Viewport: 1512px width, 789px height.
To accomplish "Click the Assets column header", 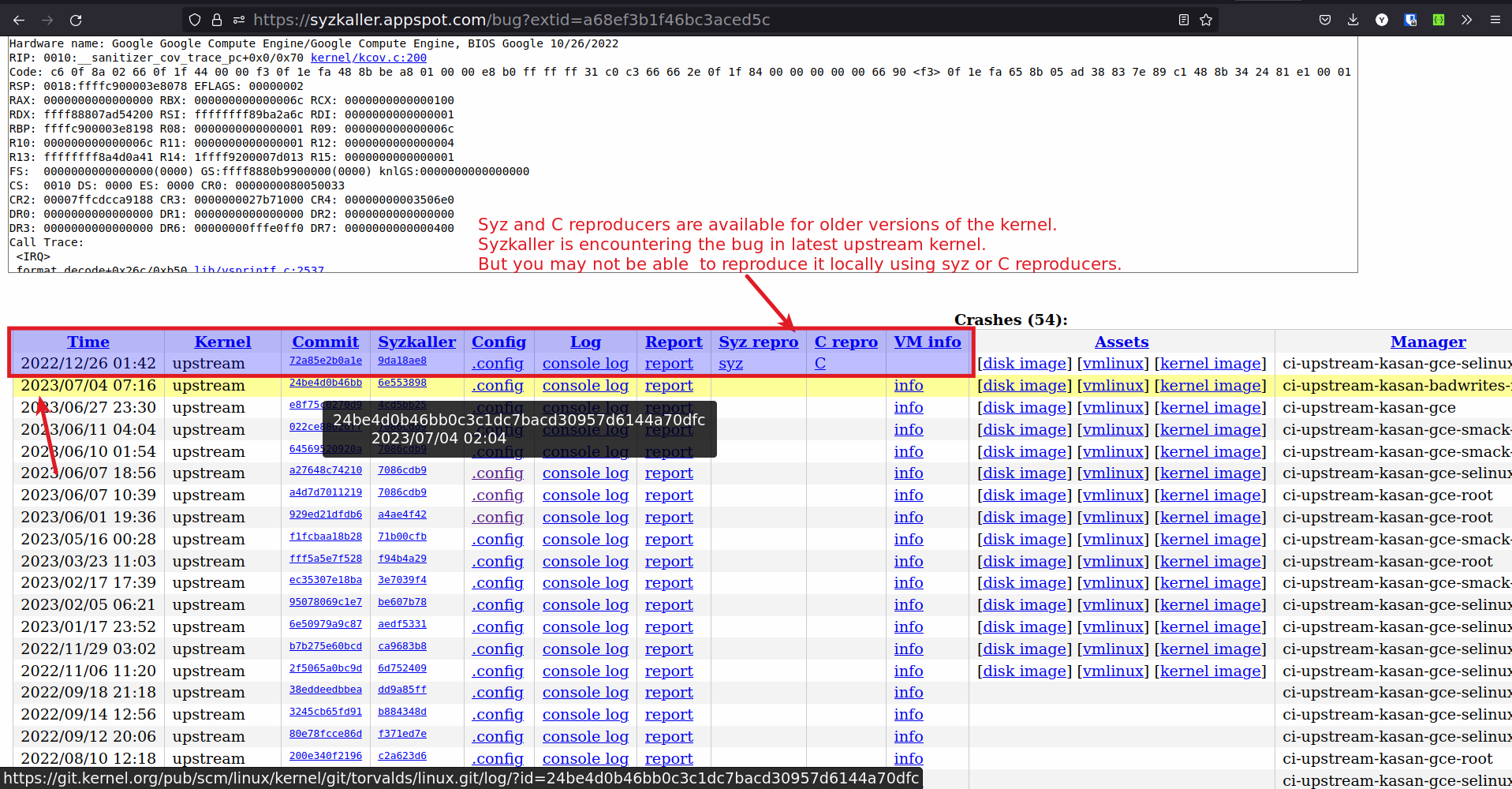I will [1121, 342].
